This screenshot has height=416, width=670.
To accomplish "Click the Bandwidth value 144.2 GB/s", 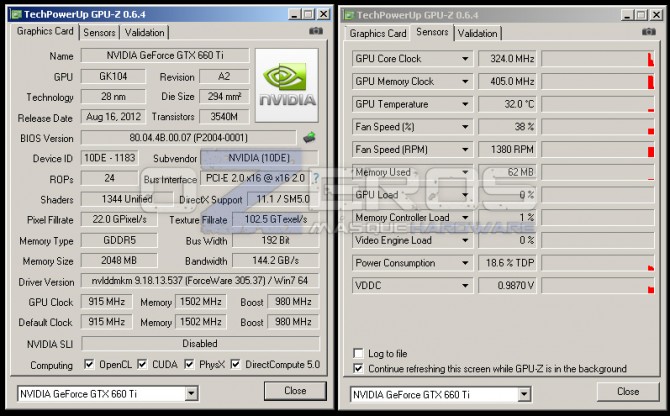I will [x=276, y=260].
